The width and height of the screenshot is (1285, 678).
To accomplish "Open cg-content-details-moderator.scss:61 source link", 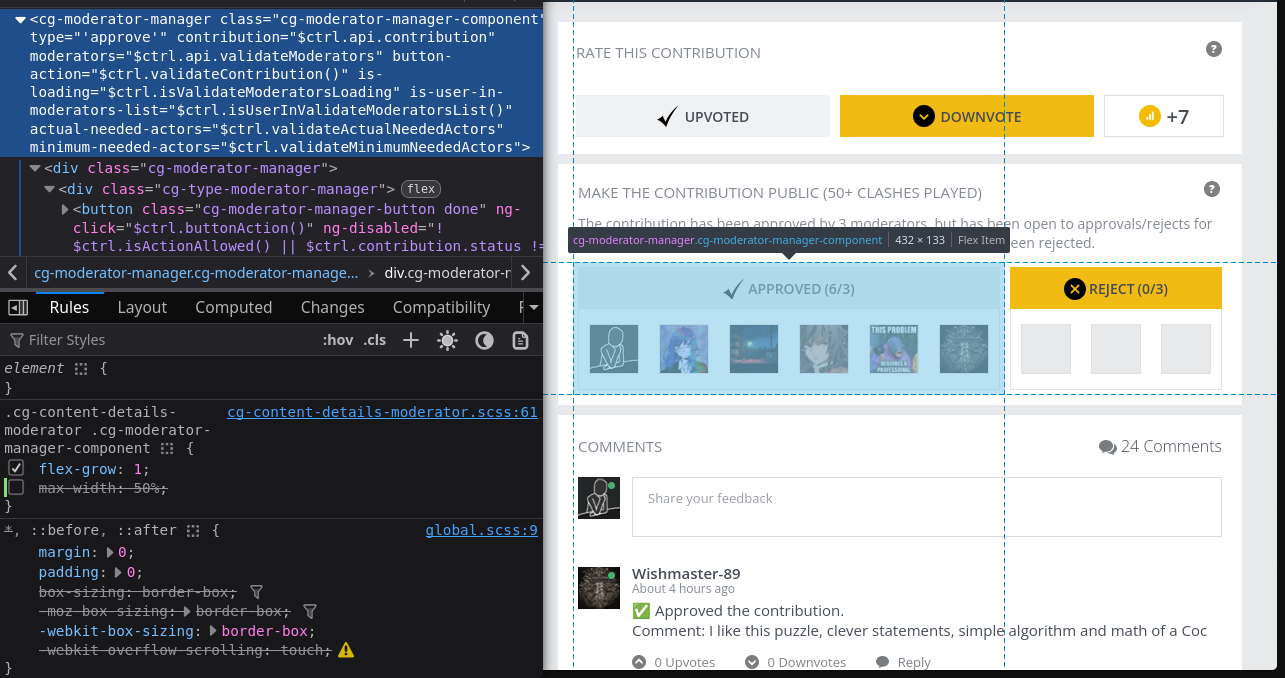I will (x=382, y=411).
